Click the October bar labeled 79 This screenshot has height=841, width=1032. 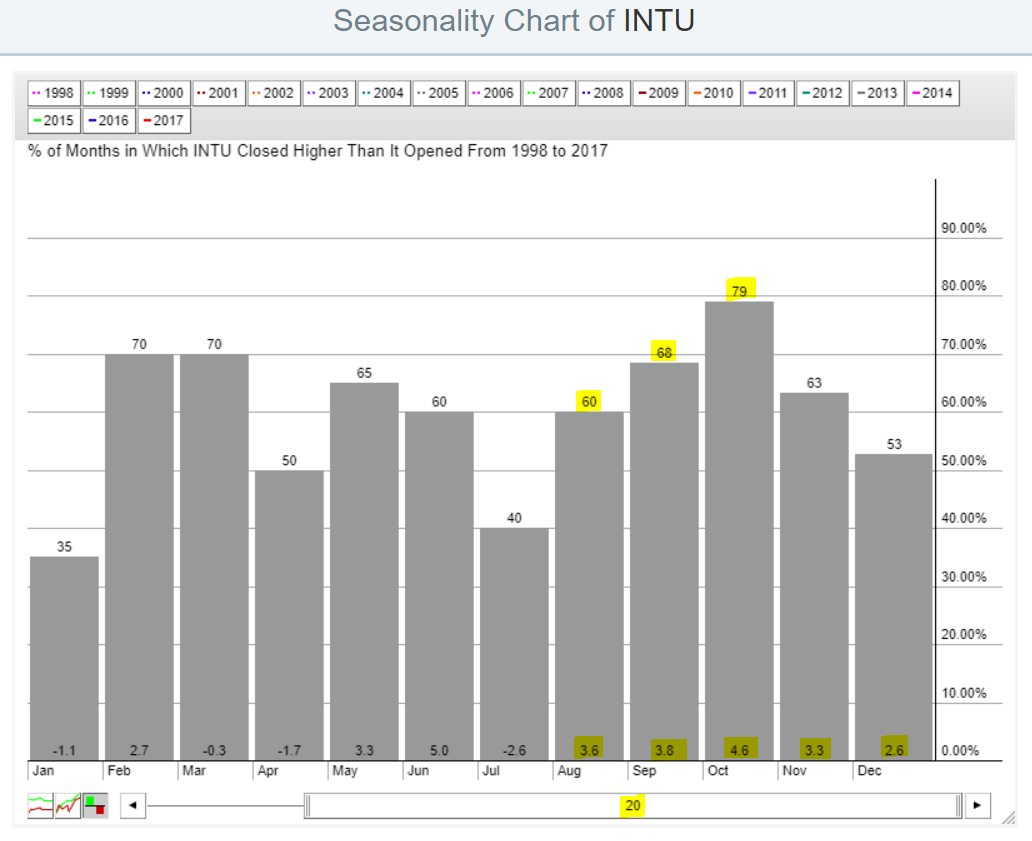740,531
